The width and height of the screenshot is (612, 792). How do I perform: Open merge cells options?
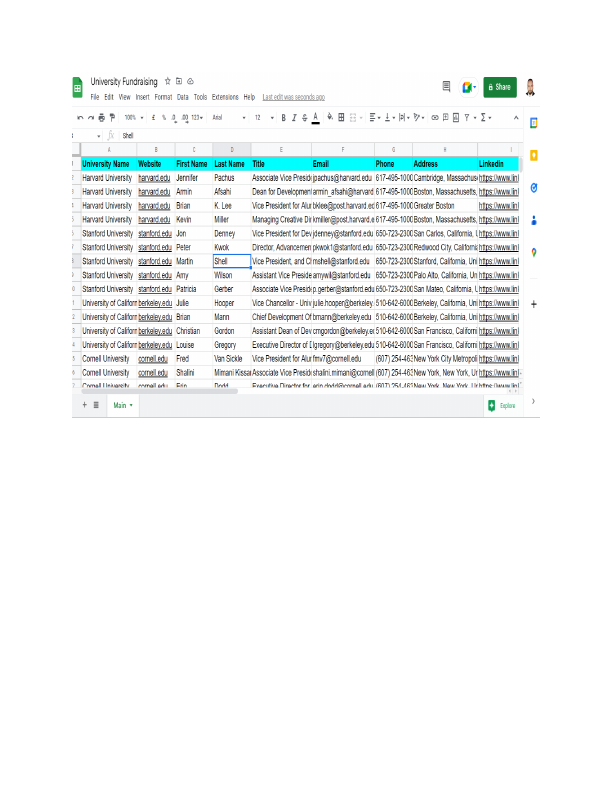[x=355, y=118]
